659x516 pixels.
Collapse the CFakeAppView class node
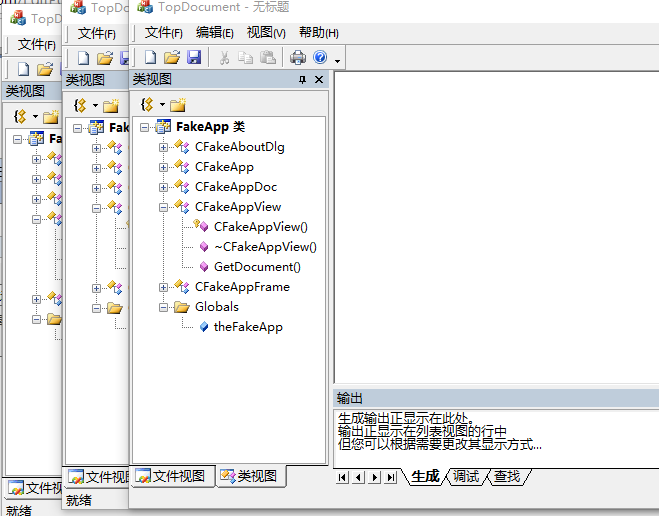(163, 207)
